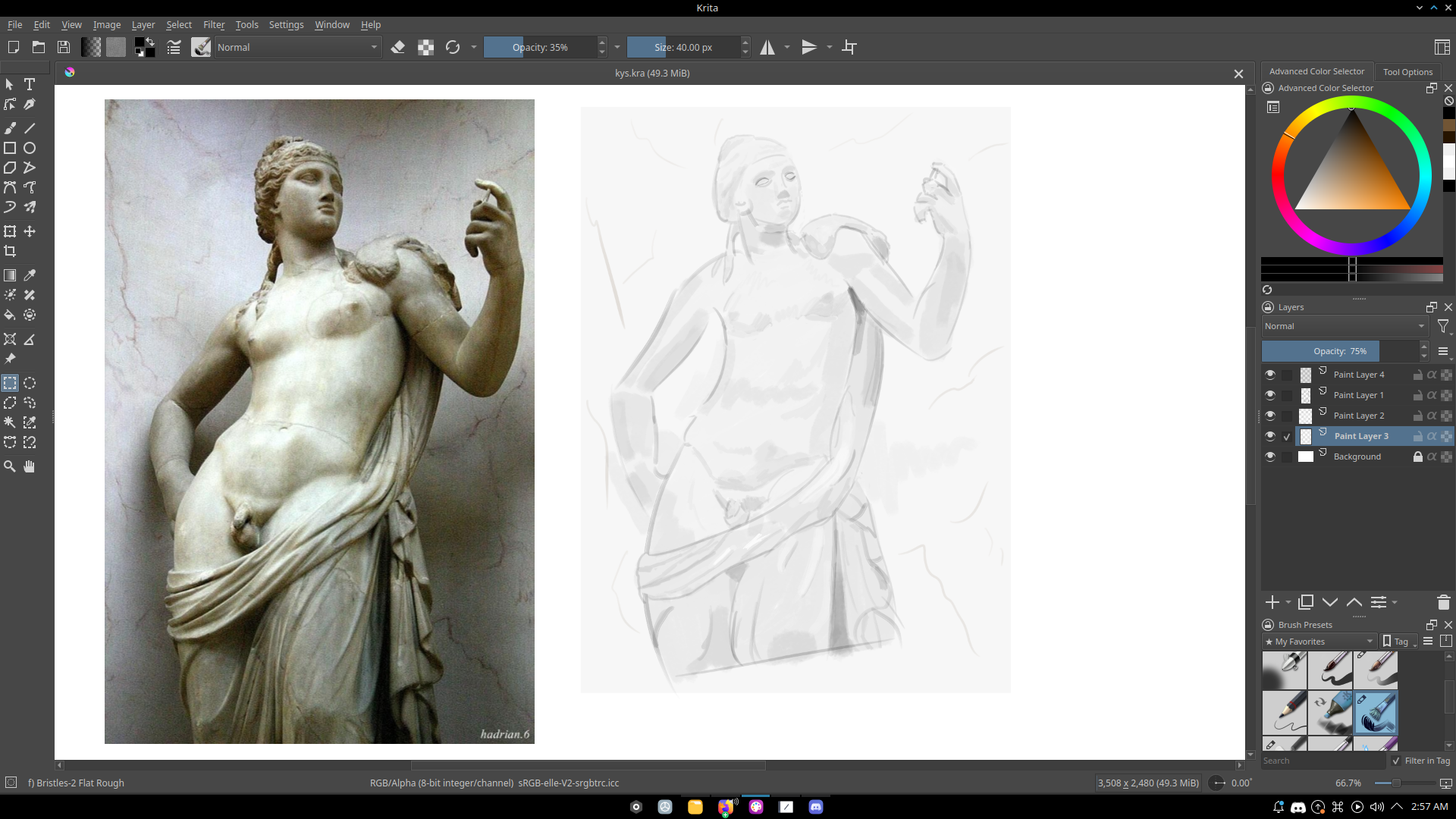Select the Crop tool in toolbox

(10, 251)
